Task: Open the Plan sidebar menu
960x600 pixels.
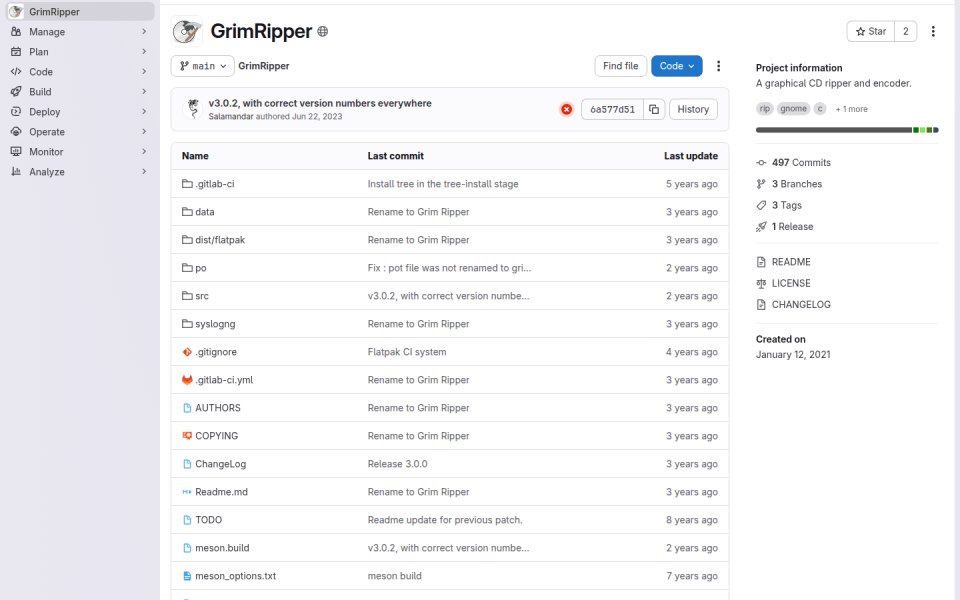Action: (80, 52)
